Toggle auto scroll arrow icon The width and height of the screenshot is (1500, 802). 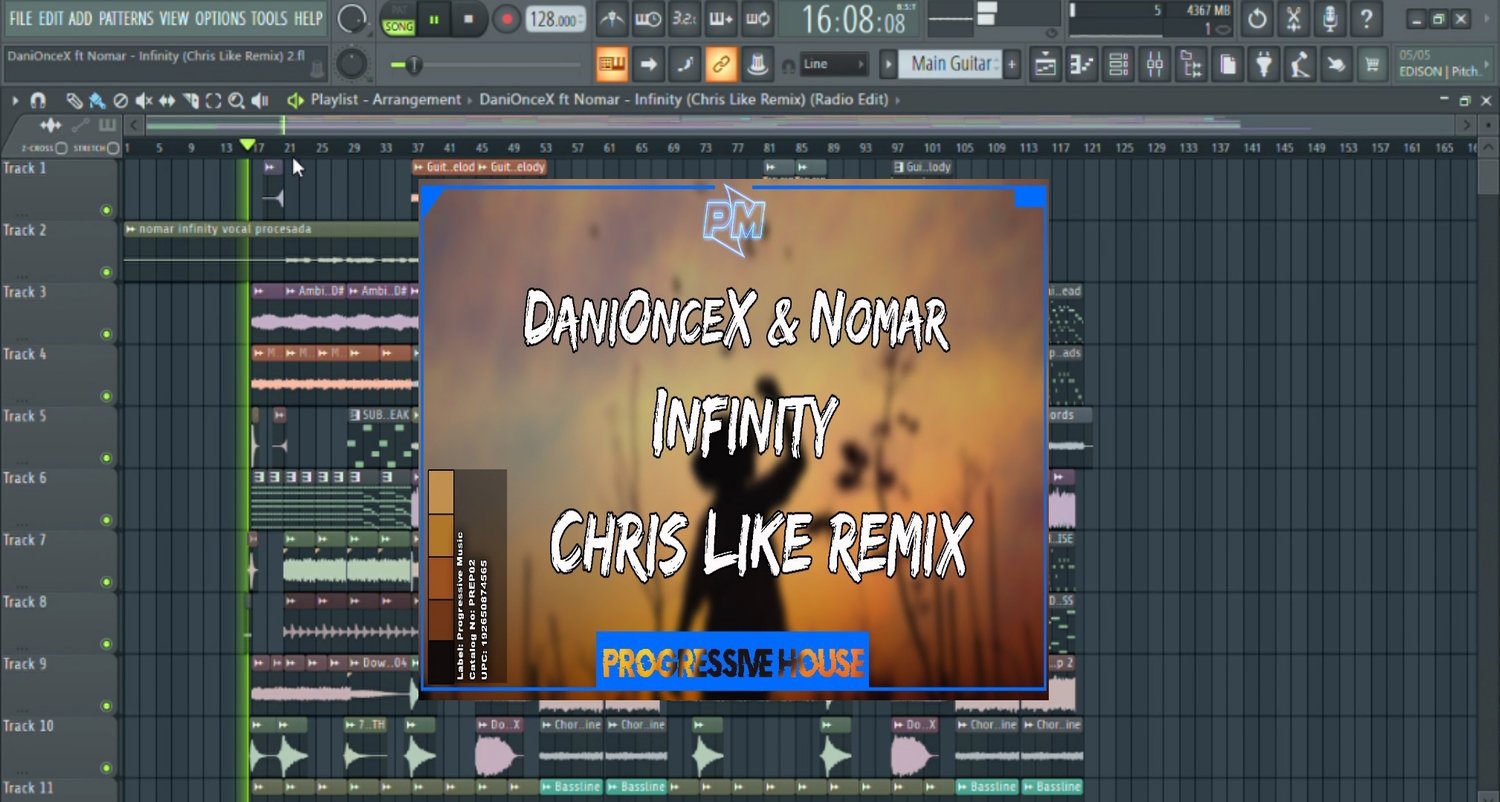pos(648,64)
